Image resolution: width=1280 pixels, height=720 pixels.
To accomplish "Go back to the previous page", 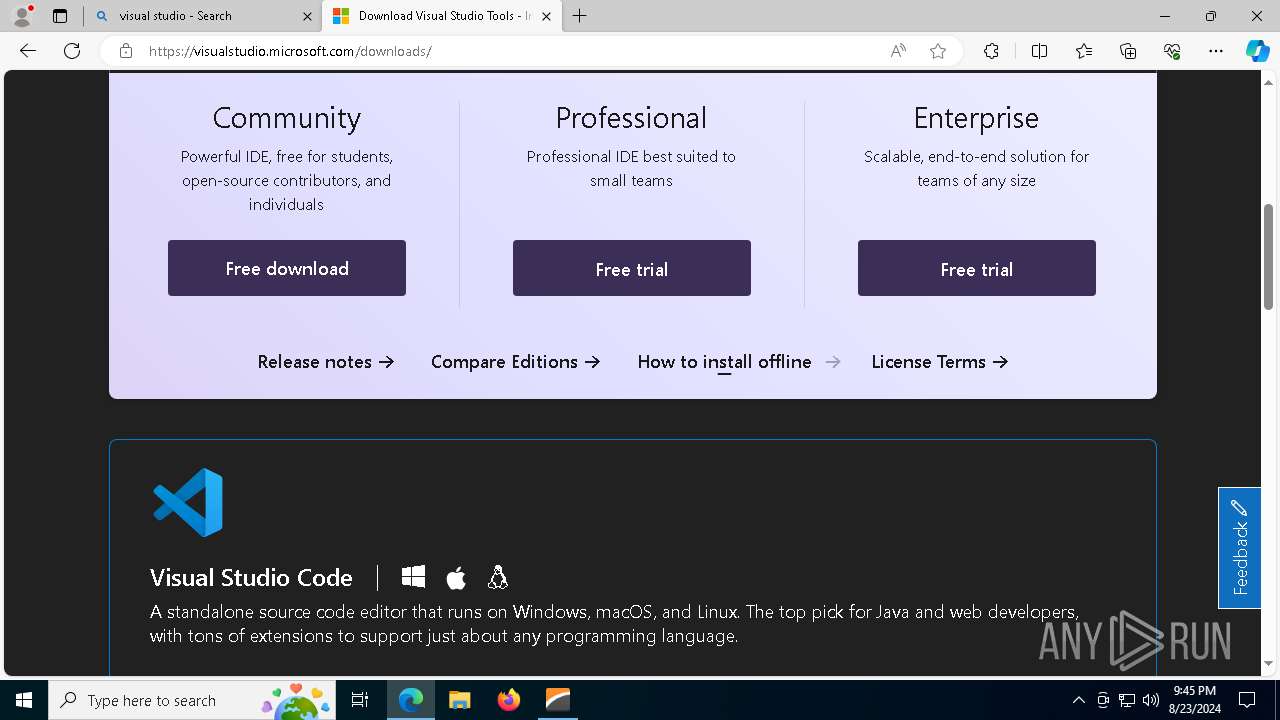I will tap(28, 51).
